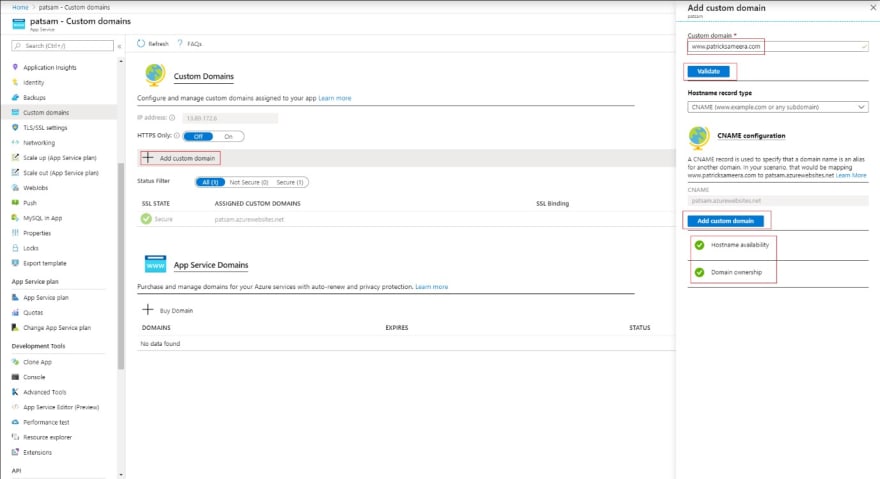Open TLS/SSL settings
Screen dimensions: 880x479
click(x=45, y=127)
